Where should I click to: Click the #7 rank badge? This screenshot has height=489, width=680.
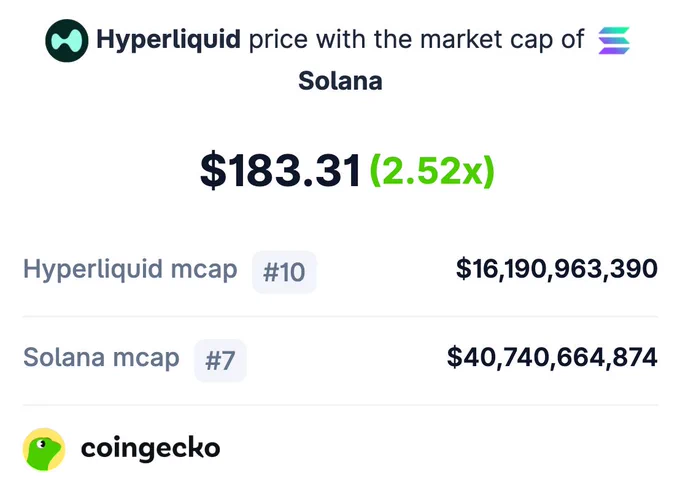point(220,361)
